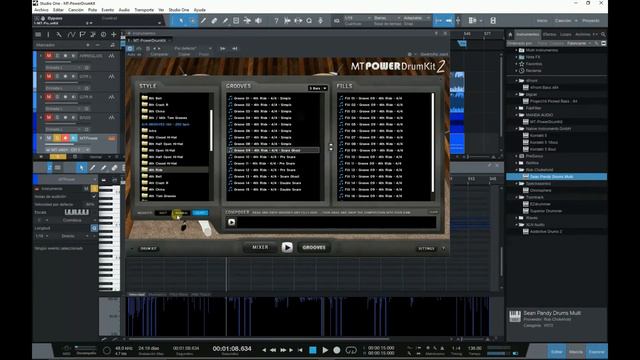Select the Arrow tool in main toolbar

point(181,20)
